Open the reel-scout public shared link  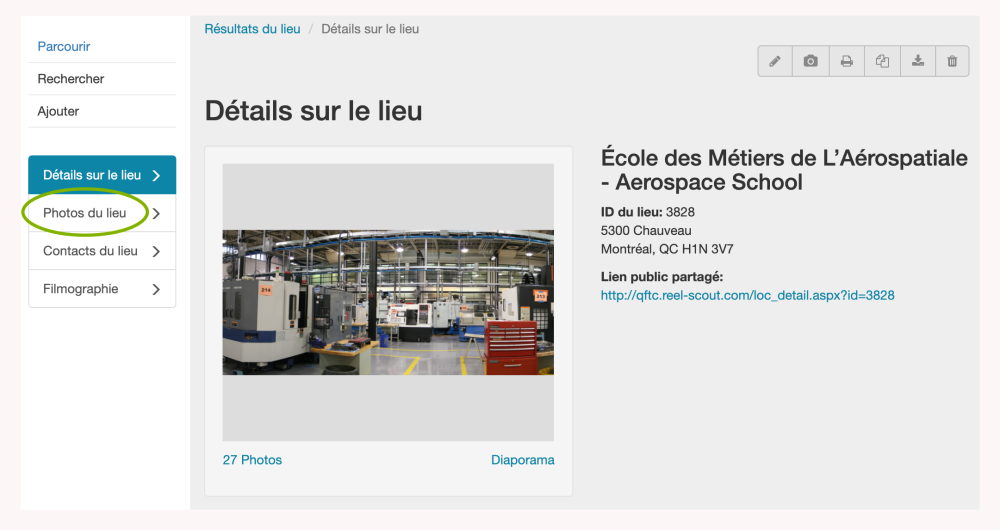pyautogui.click(x=747, y=295)
